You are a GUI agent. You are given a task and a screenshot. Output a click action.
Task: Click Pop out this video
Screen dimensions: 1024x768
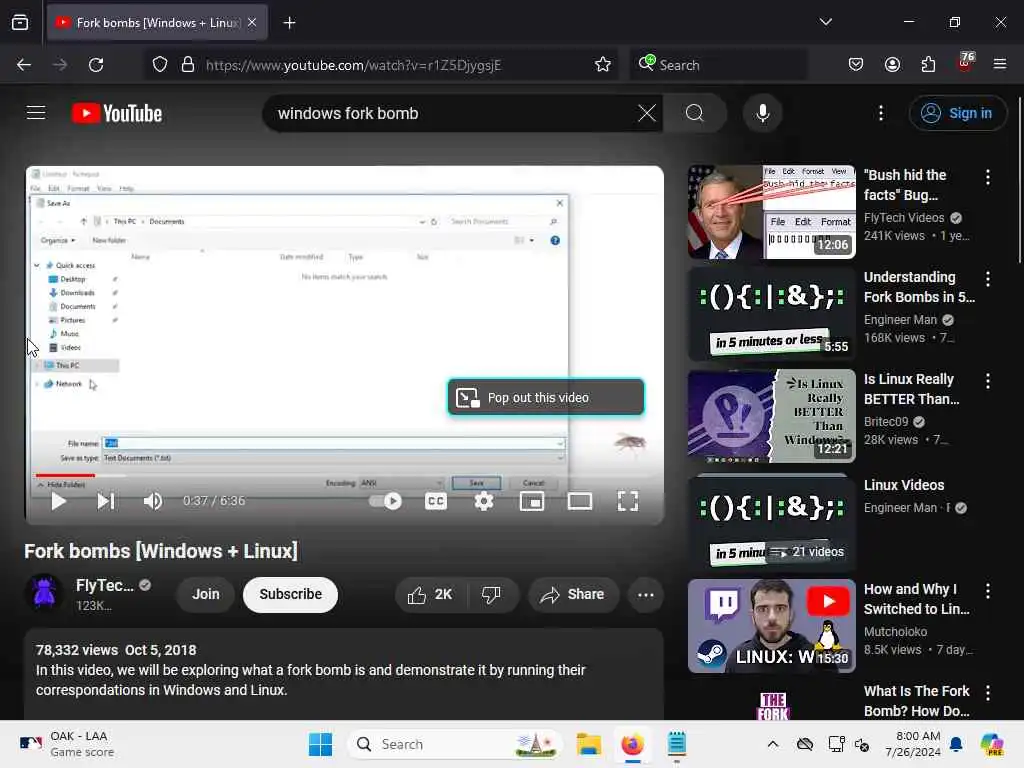tap(546, 397)
